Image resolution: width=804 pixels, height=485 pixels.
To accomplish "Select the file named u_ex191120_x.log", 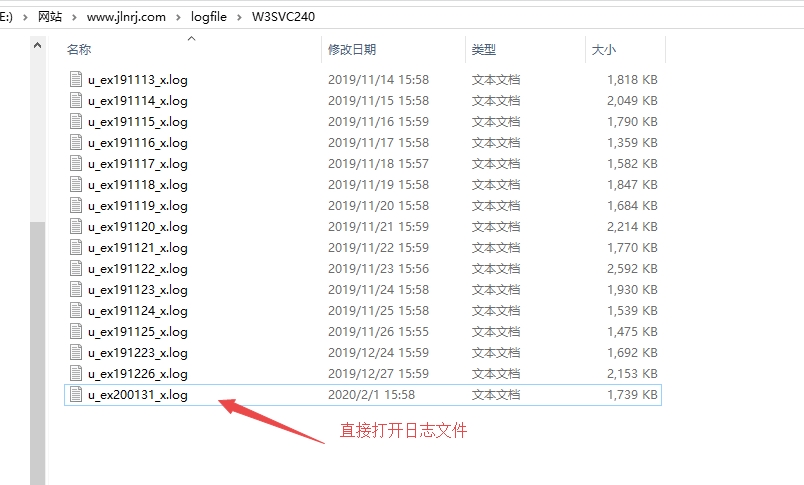I will 137,226.
